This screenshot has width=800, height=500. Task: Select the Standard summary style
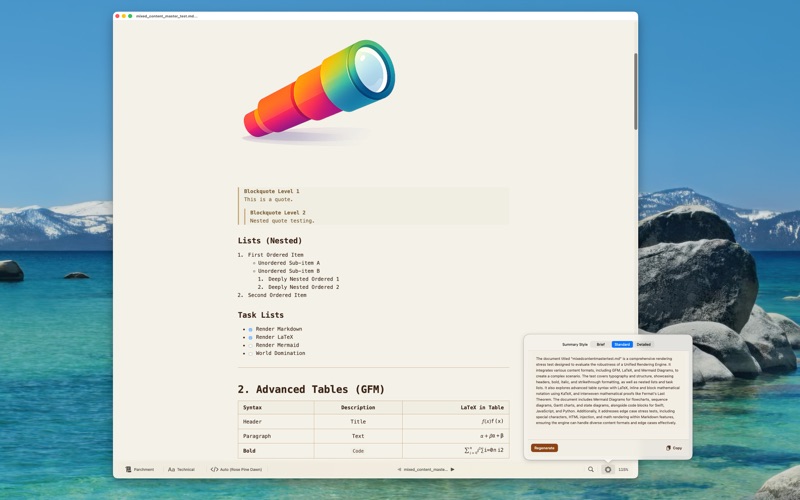622,344
